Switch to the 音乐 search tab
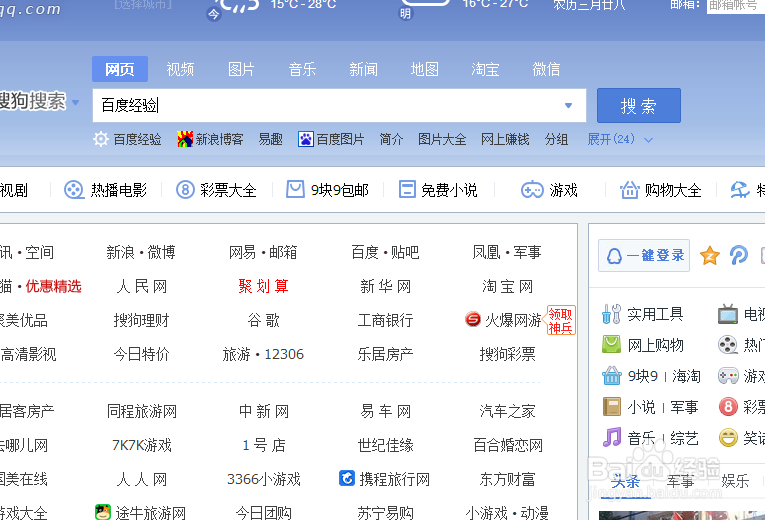The image size is (765, 520). (x=302, y=69)
